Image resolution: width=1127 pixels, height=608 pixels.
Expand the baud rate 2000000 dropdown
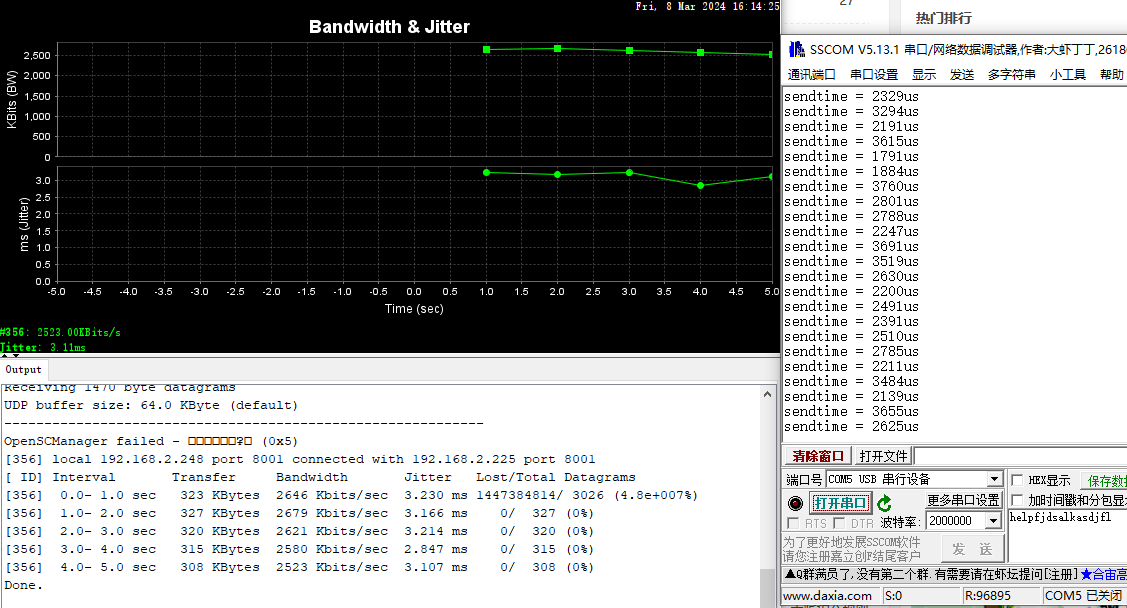click(x=993, y=521)
